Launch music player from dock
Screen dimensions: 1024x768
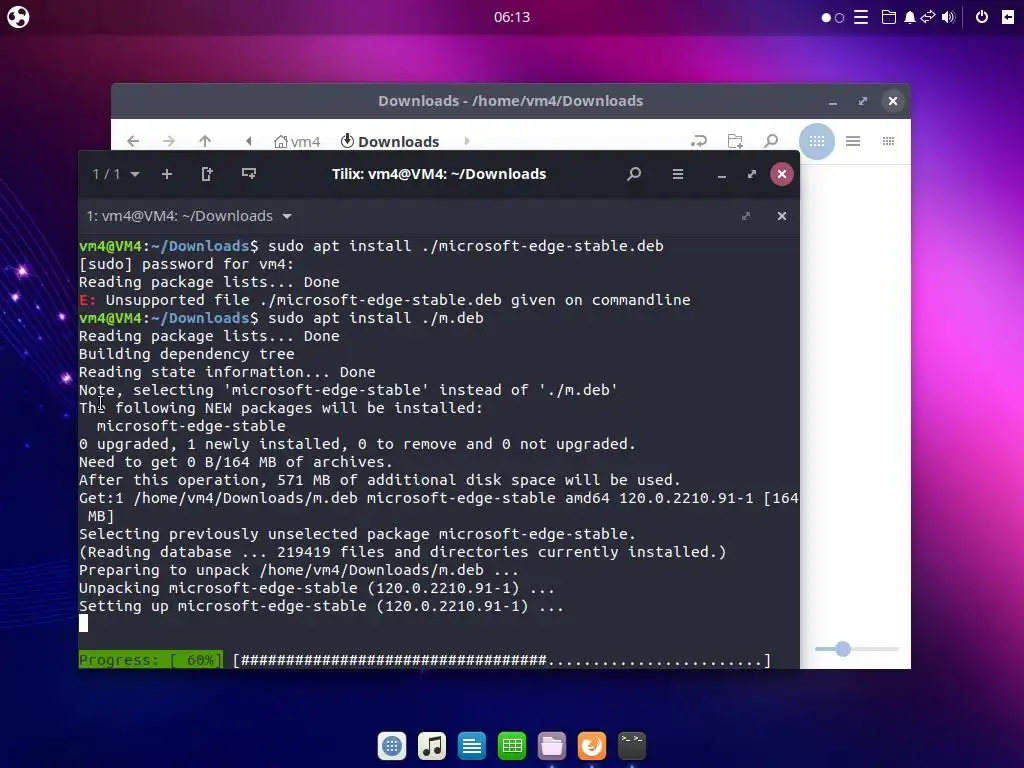(x=432, y=746)
